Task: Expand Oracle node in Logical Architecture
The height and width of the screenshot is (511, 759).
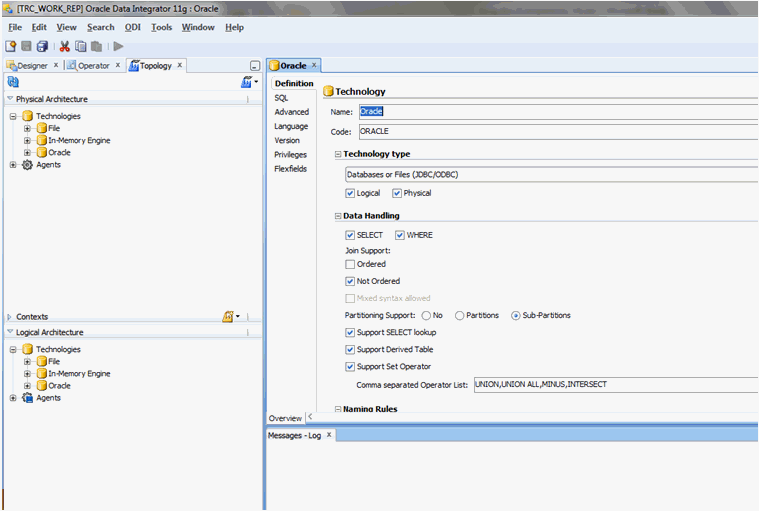Action: tap(28, 386)
